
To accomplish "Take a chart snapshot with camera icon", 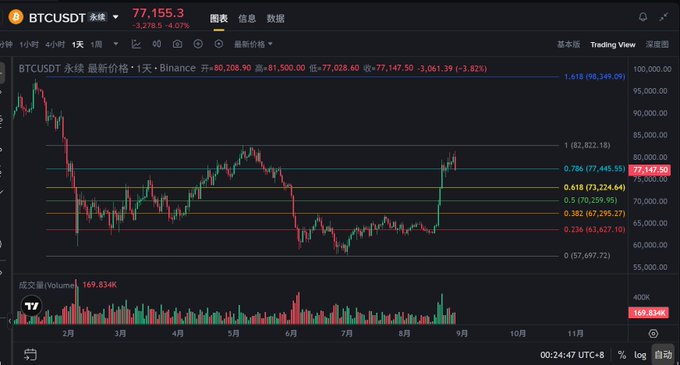I will click(177, 44).
